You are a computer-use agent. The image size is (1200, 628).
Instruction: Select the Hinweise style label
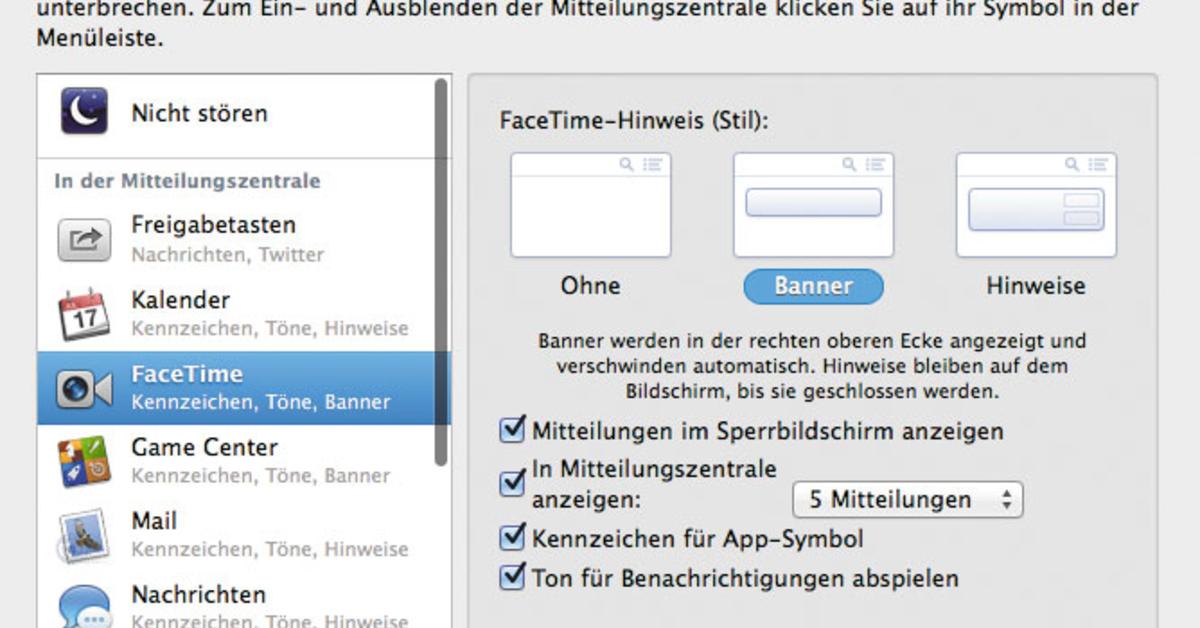coord(1036,286)
